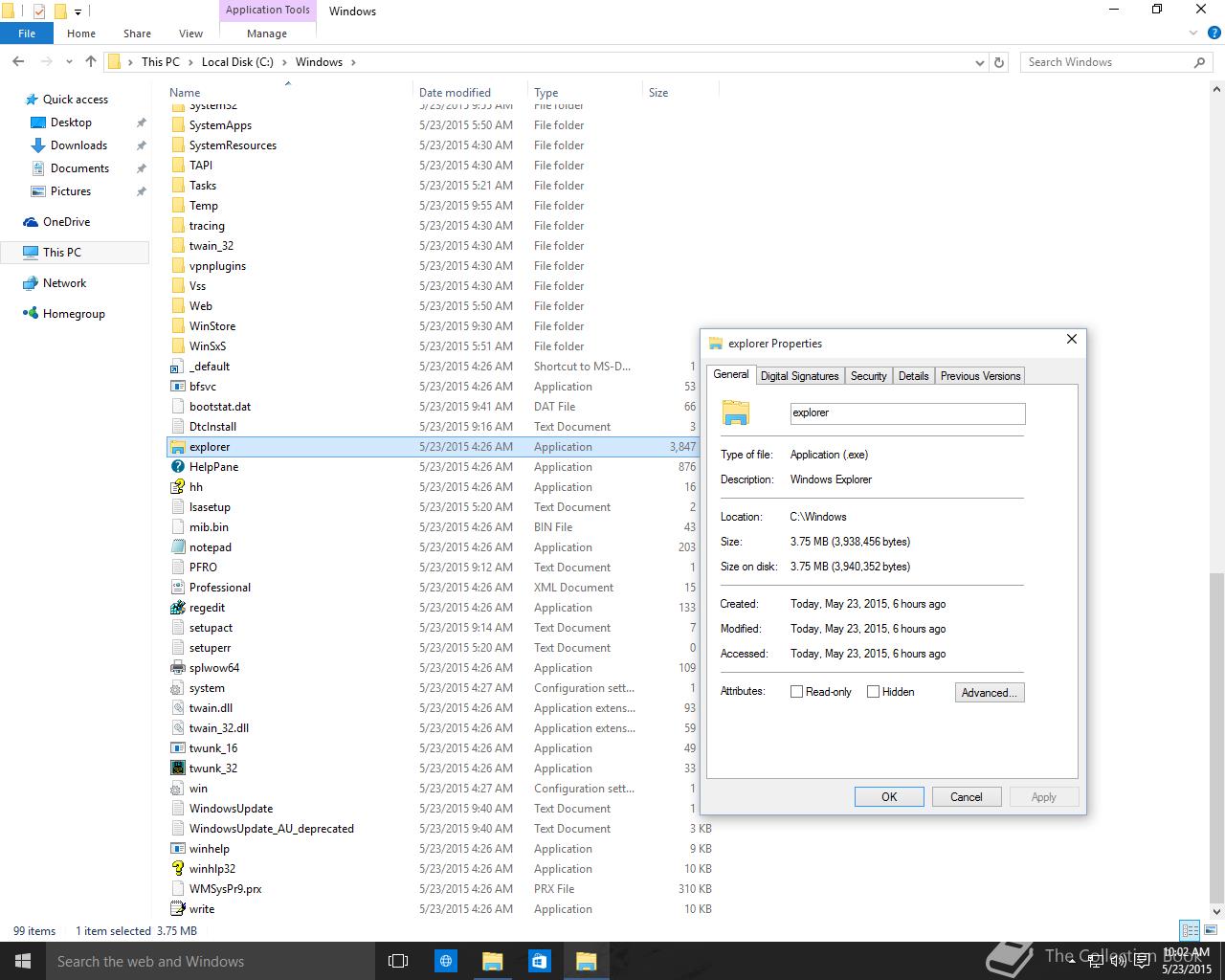This screenshot has width=1225, height=980.
Task: Open the File menu tab
Action: pos(27,33)
